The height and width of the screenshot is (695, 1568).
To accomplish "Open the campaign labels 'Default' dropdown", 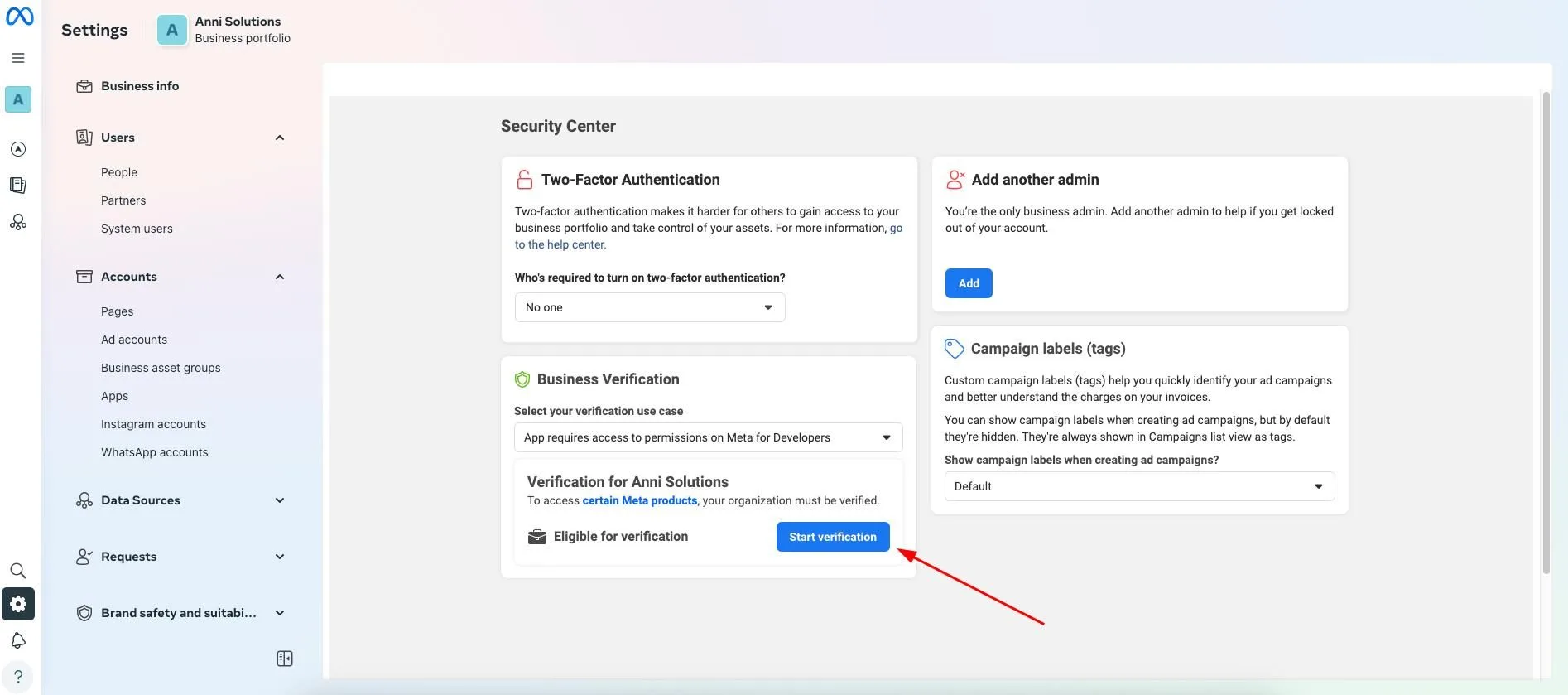I will [x=1139, y=486].
